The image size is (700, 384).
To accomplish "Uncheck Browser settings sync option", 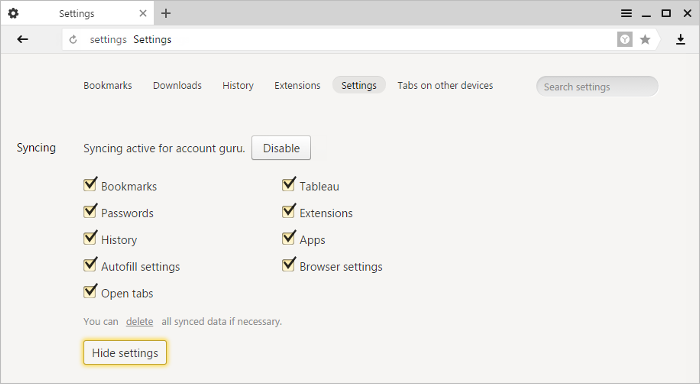I will click(x=289, y=265).
